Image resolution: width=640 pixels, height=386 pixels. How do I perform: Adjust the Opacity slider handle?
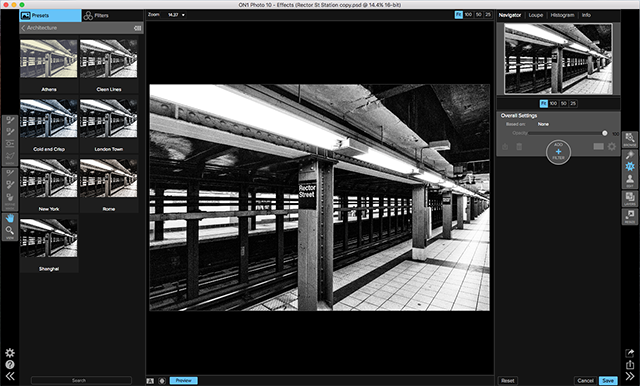click(604, 133)
